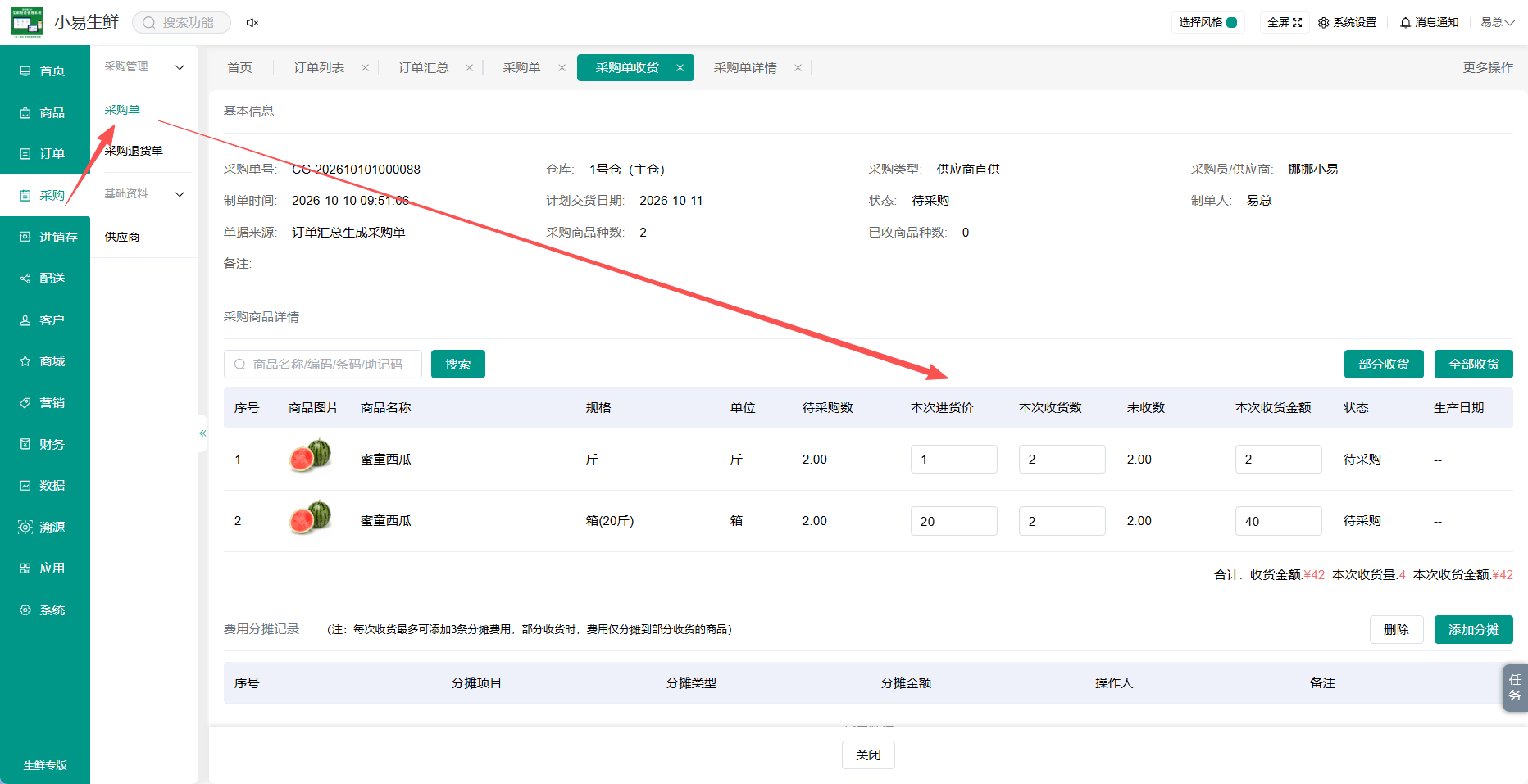Click the 搜索 button
1528x784 pixels.
tap(458, 364)
